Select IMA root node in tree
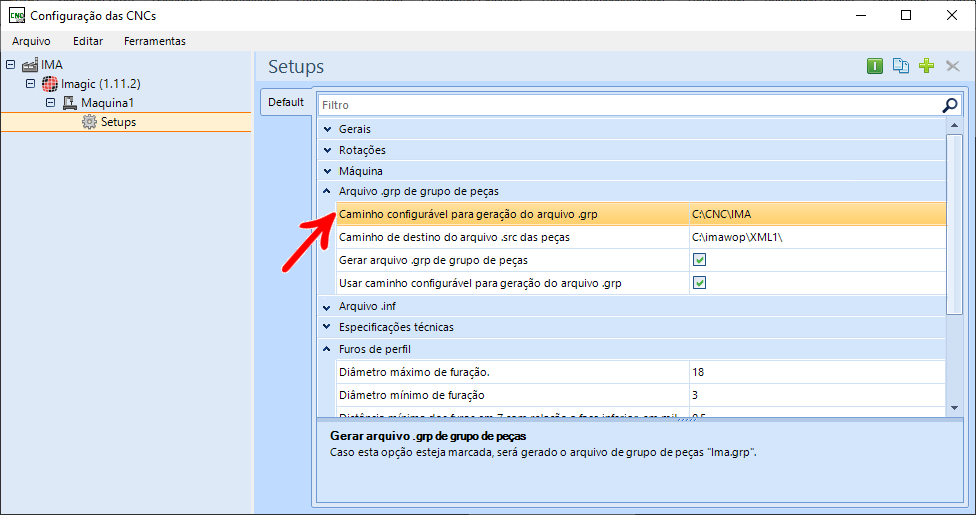 pyautogui.click(x=52, y=65)
